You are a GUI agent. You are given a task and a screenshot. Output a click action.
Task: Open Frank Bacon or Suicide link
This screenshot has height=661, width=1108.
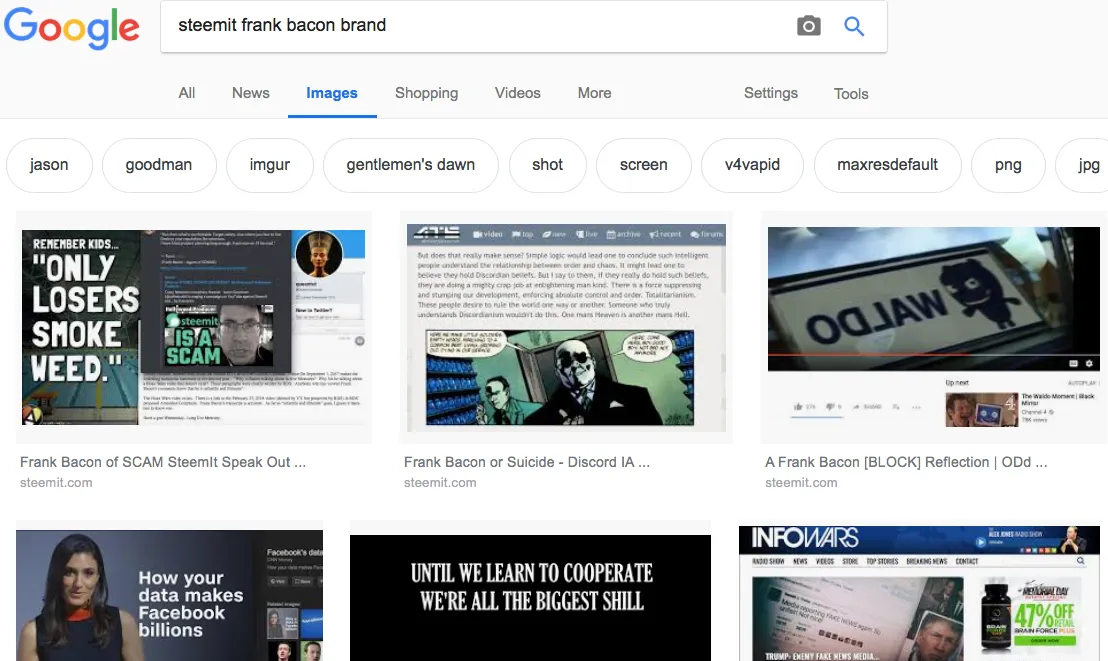(526, 462)
